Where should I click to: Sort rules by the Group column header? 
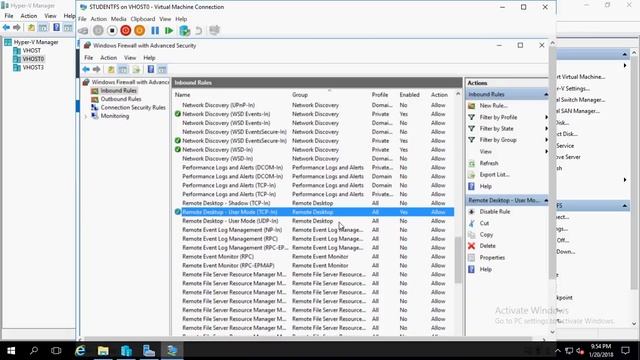(x=300, y=95)
